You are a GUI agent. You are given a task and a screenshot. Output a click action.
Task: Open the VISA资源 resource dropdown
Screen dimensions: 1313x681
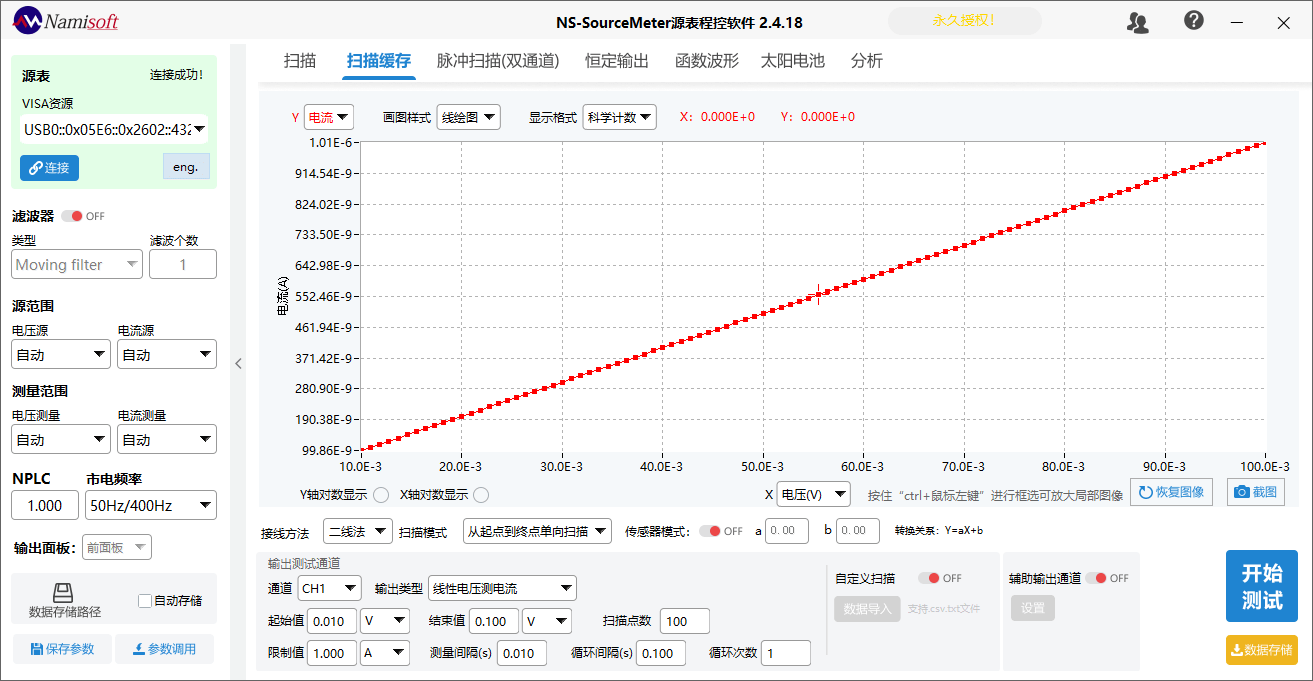(115, 129)
